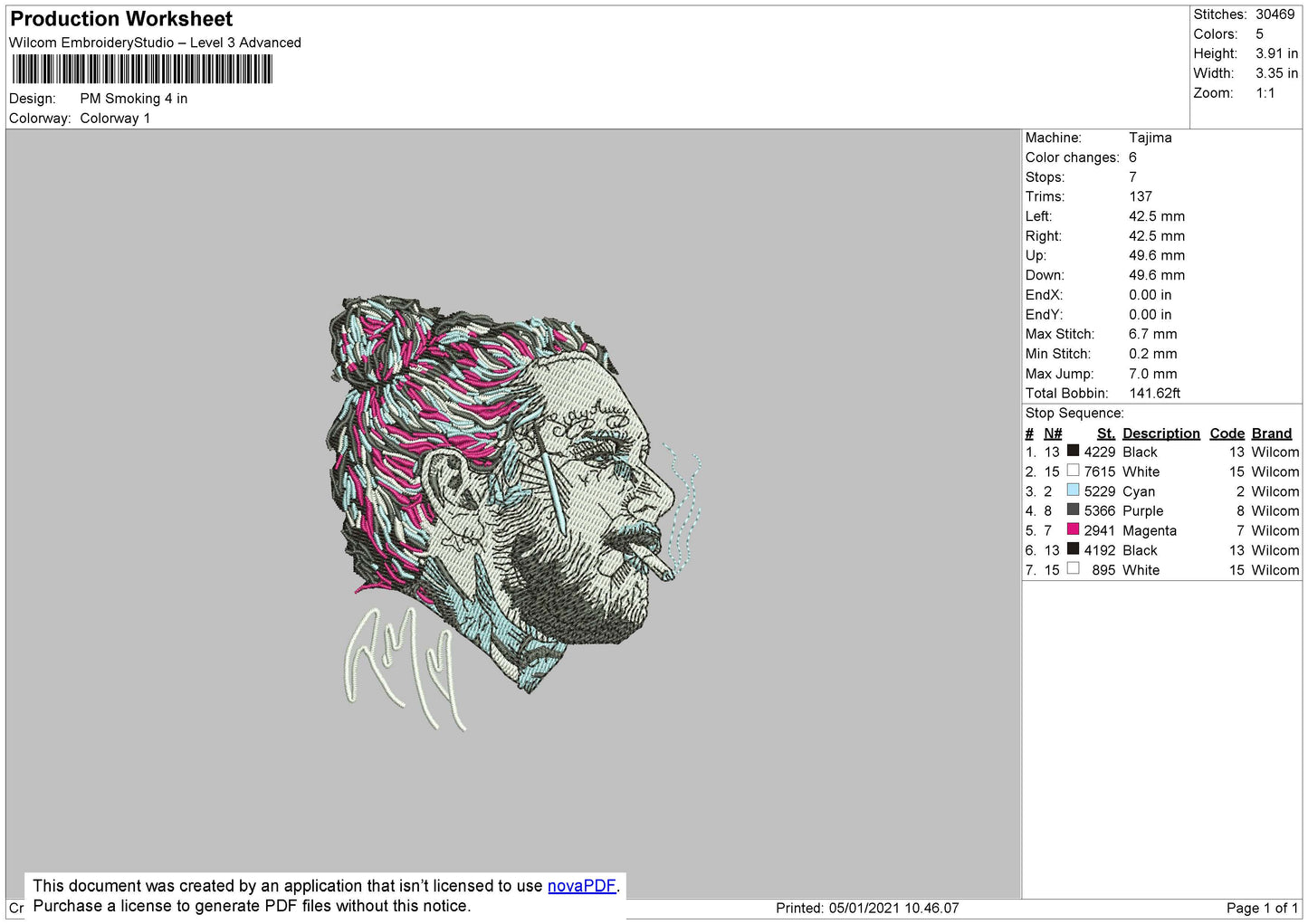Click the Production Worksheet heading
1308x924 pixels.
tap(121, 19)
